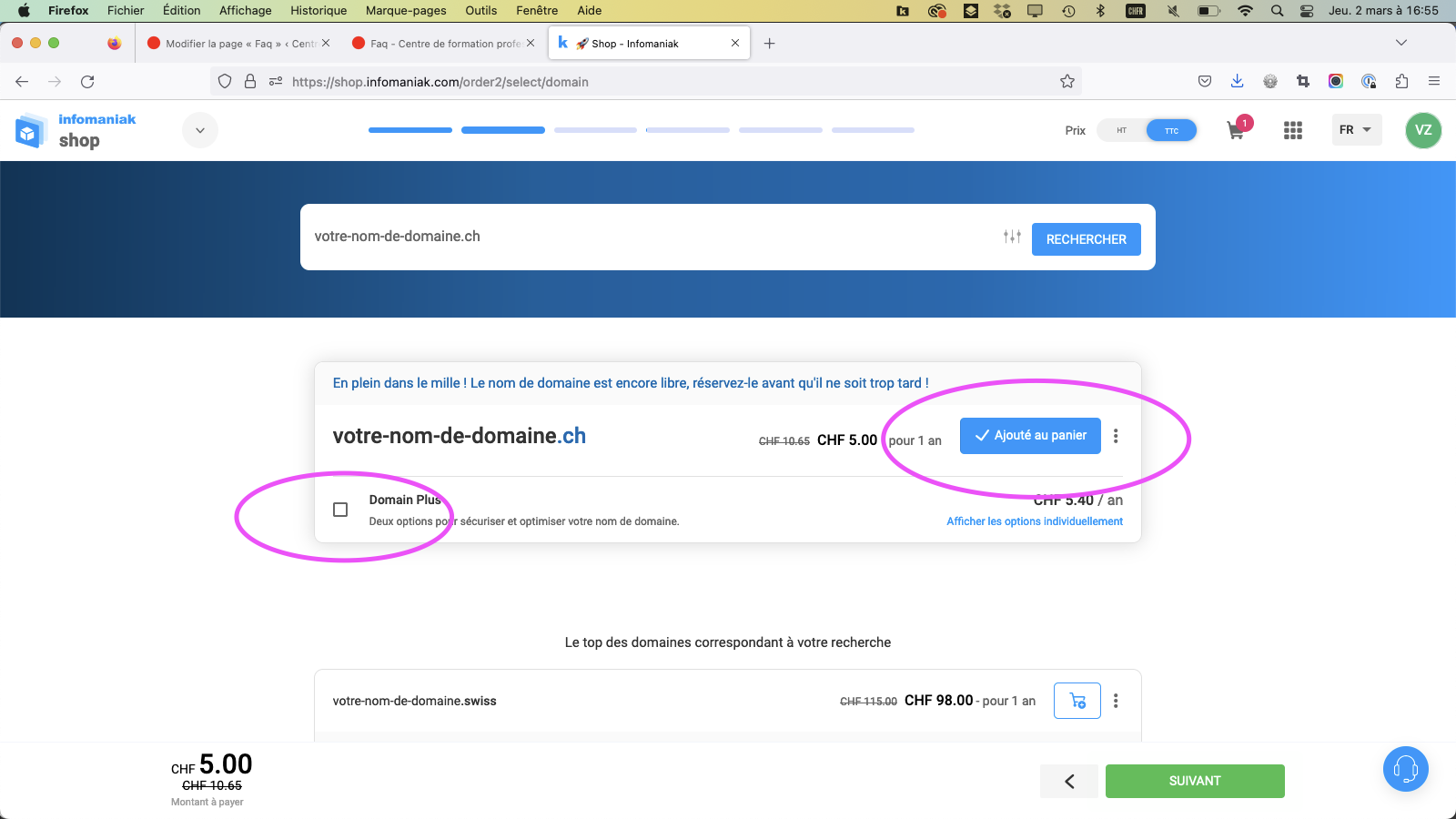List all tabs with the chevron
Viewport: 1456px width, 819px height.
coord(1401,43)
